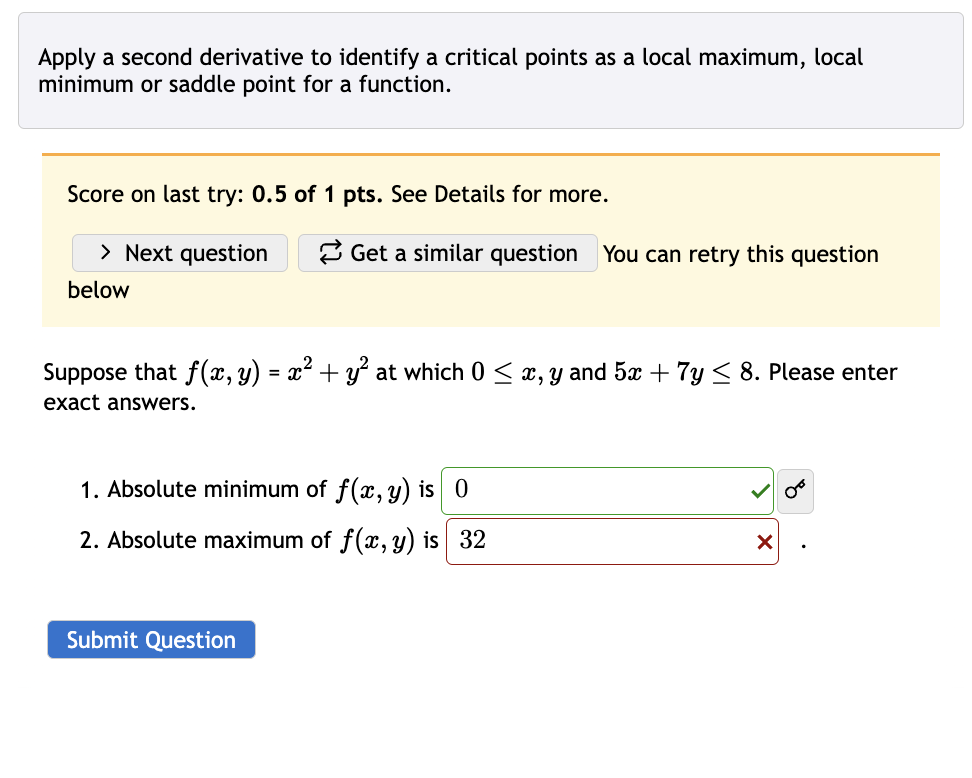Click the chevron arrow inside Next question button
The height and width of the screenshot is (778, 972).
tap(104, 253)
